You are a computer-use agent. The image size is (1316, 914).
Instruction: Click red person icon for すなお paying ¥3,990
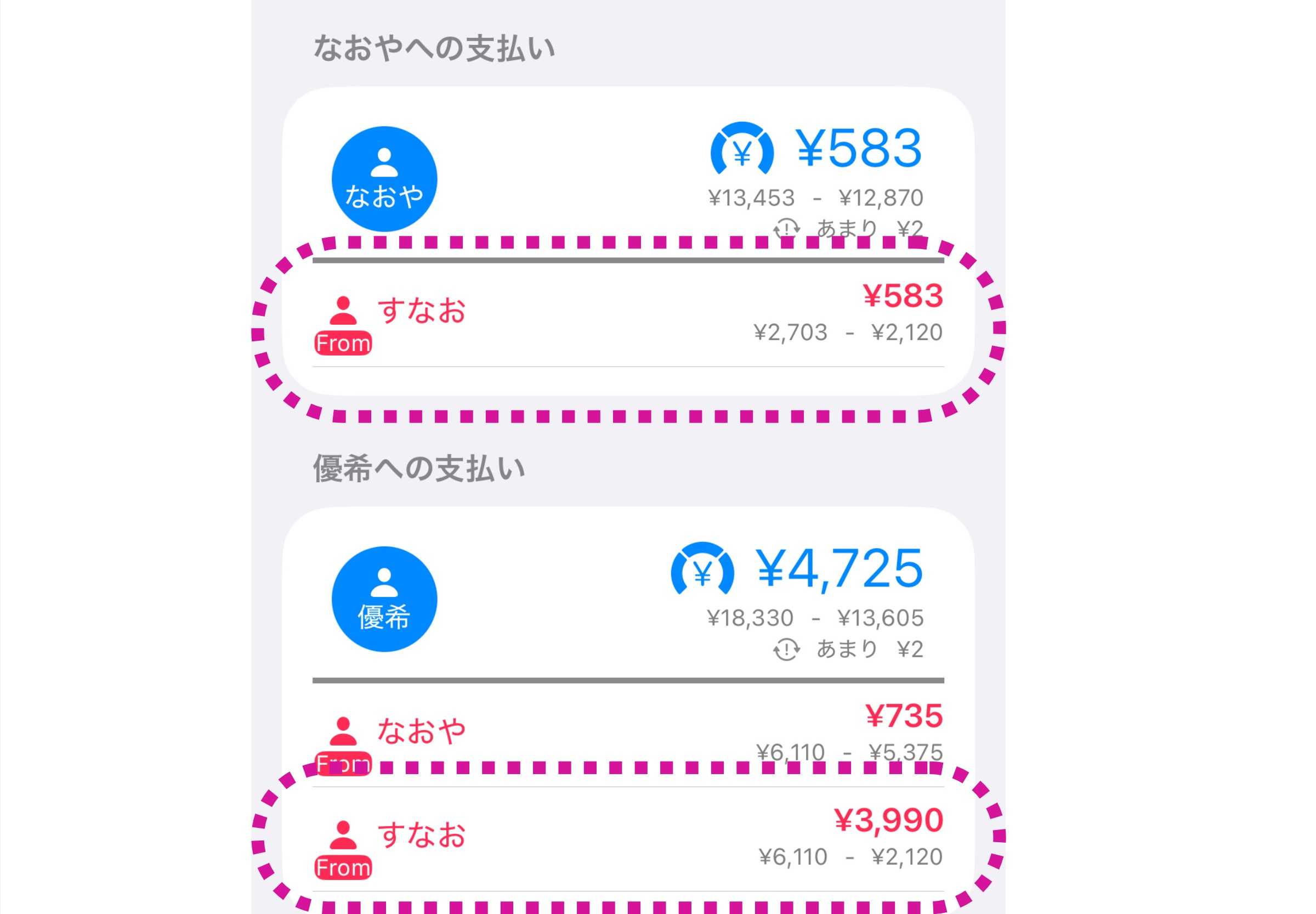coord(343,835)
